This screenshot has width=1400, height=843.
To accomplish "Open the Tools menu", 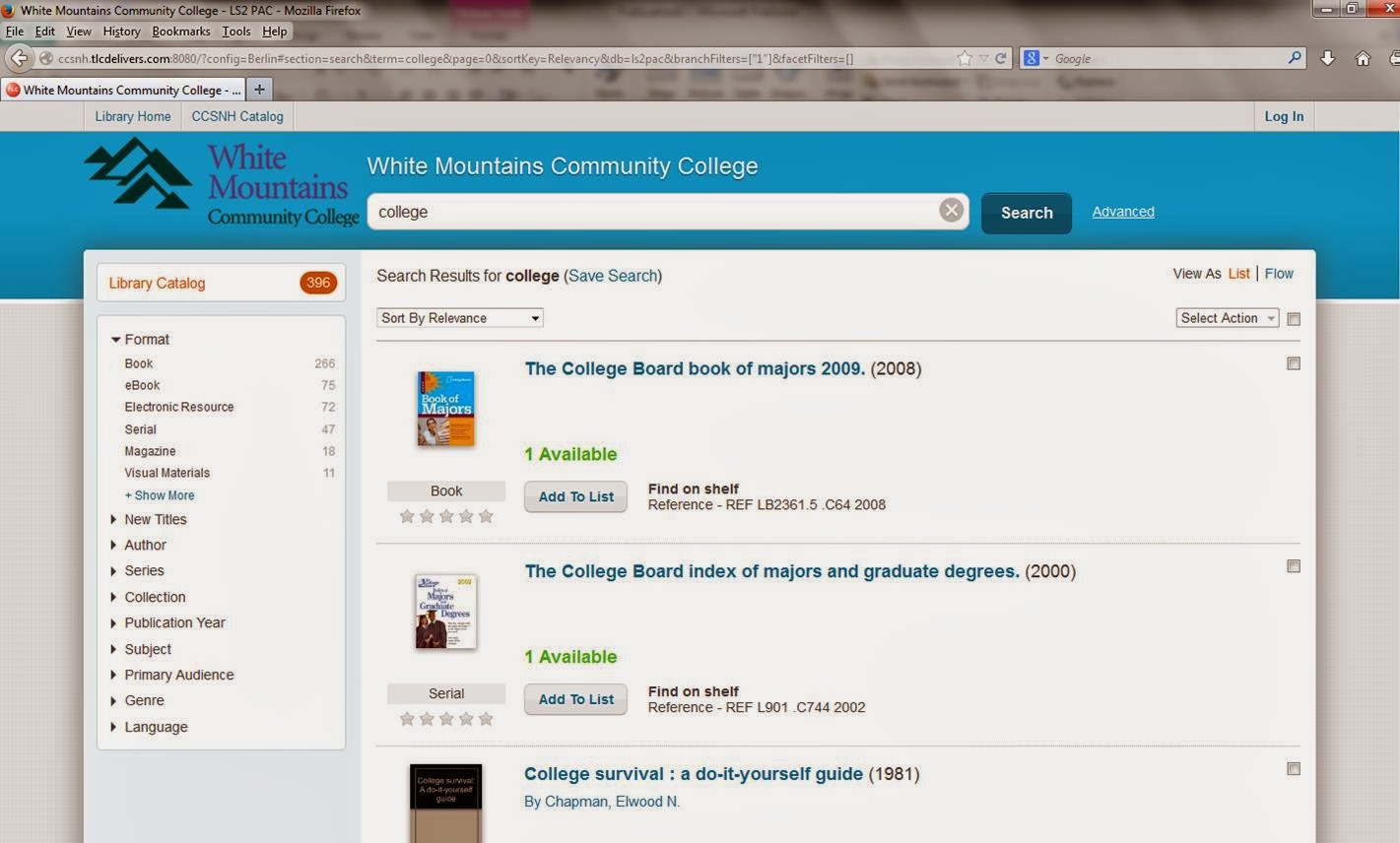I will (236, 32).
